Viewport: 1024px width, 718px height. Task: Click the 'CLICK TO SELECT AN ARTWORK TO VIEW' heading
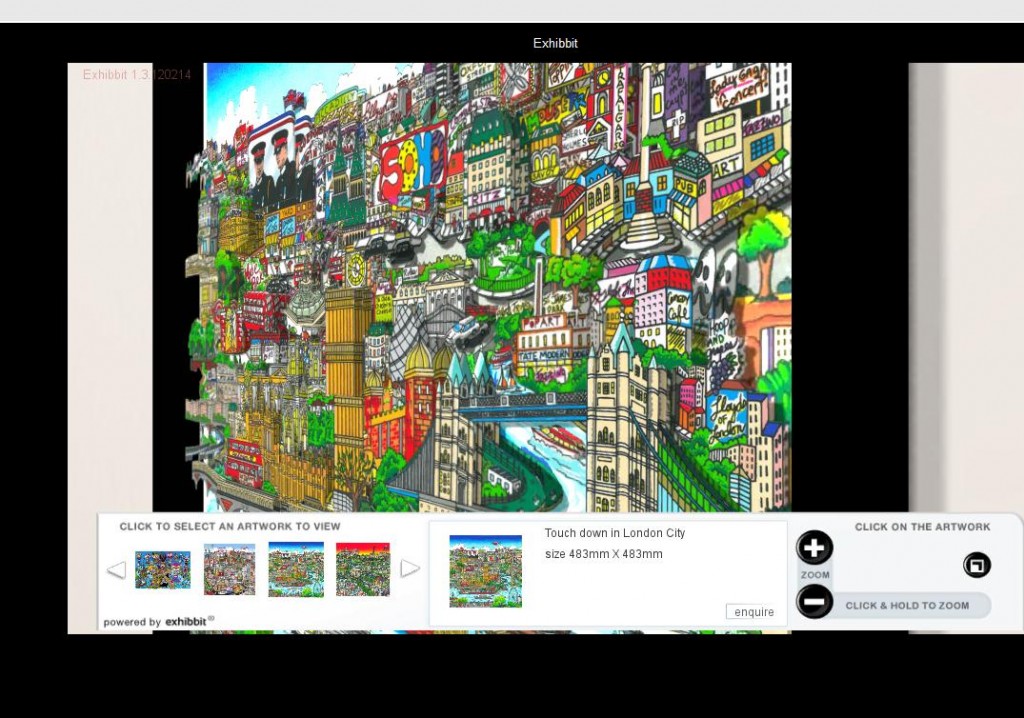point(230,527)
